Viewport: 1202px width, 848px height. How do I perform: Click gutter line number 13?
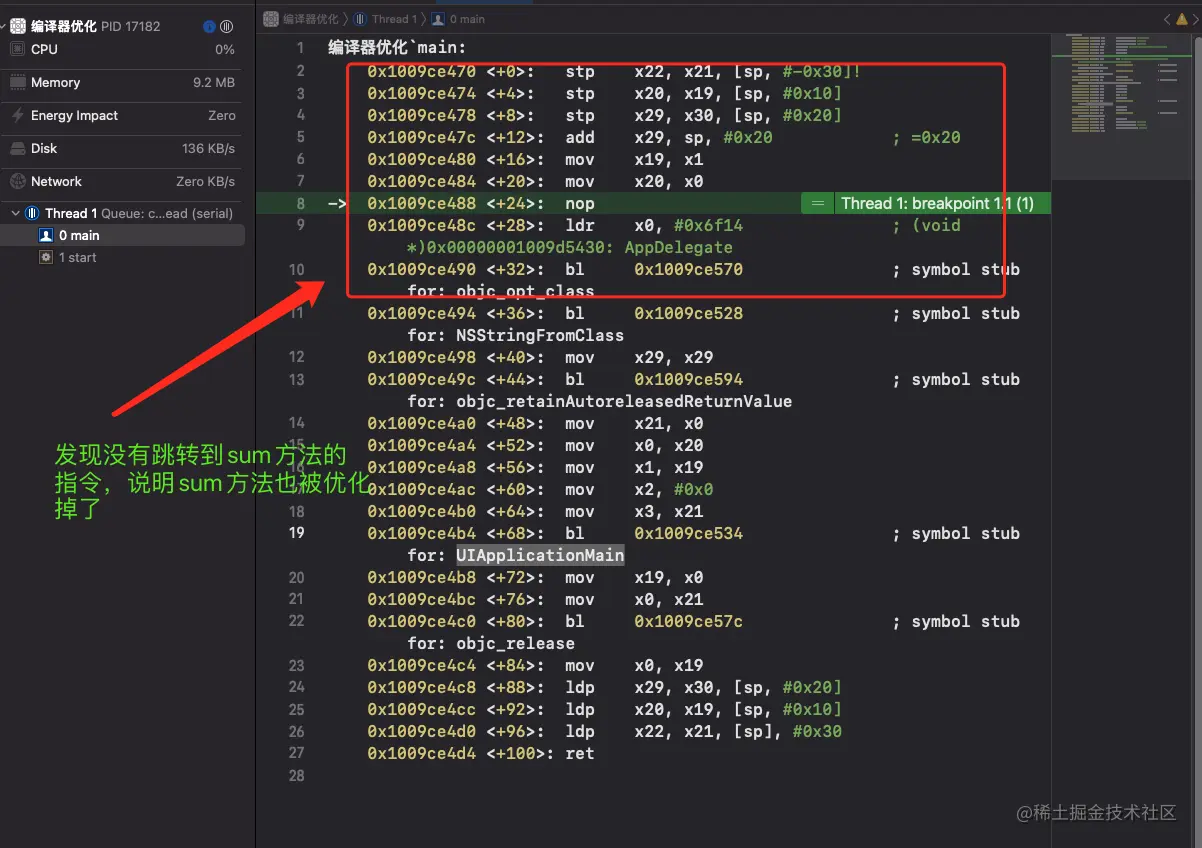[296, 379]
